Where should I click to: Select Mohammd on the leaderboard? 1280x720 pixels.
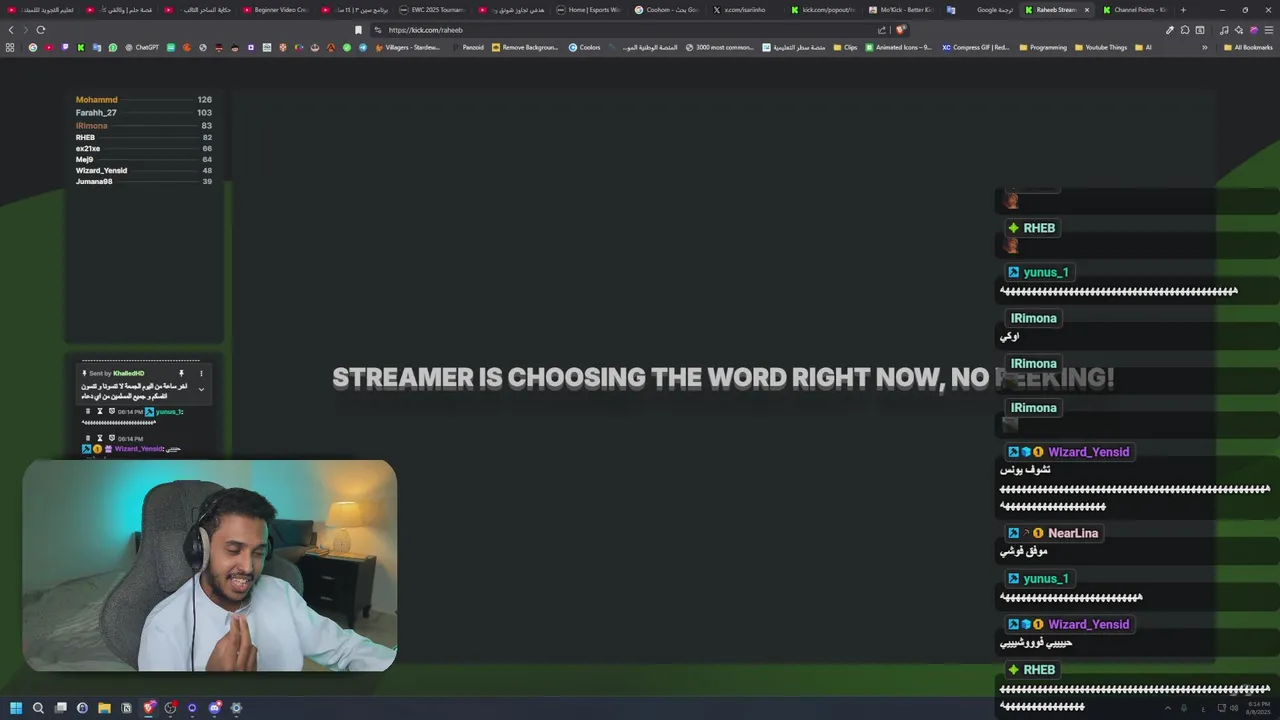coord(97,100)
